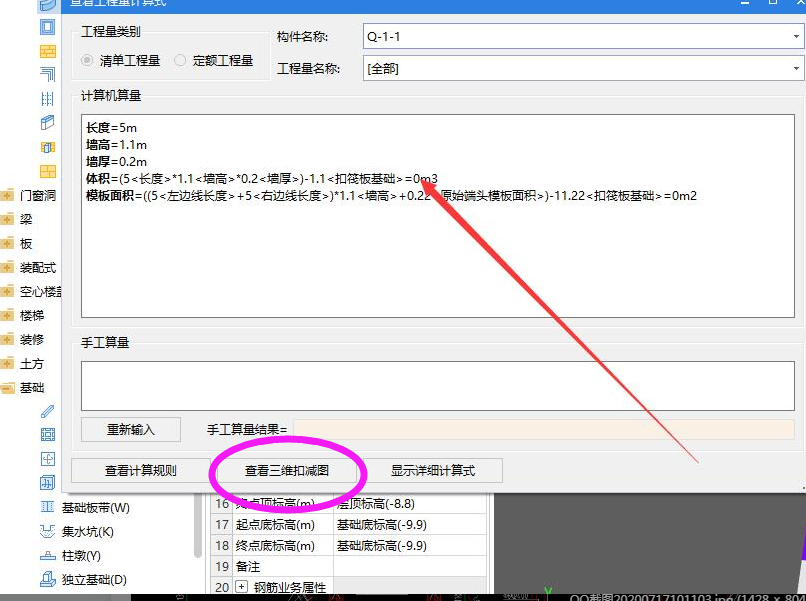Expand the 楼梯 folder
The height and width of the screenshot is (601, 806).
(x=7, y=315)
